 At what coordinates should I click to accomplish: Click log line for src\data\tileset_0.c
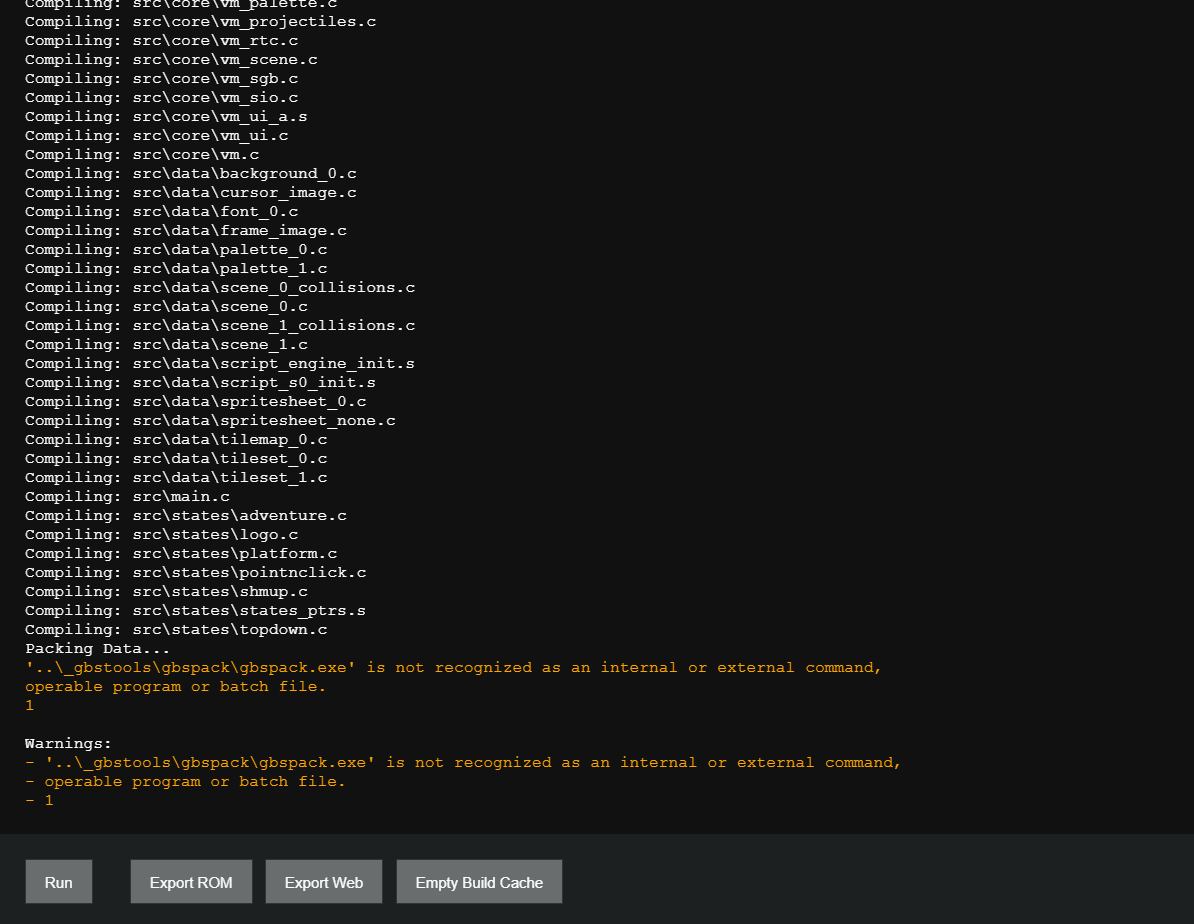[176, 459]
